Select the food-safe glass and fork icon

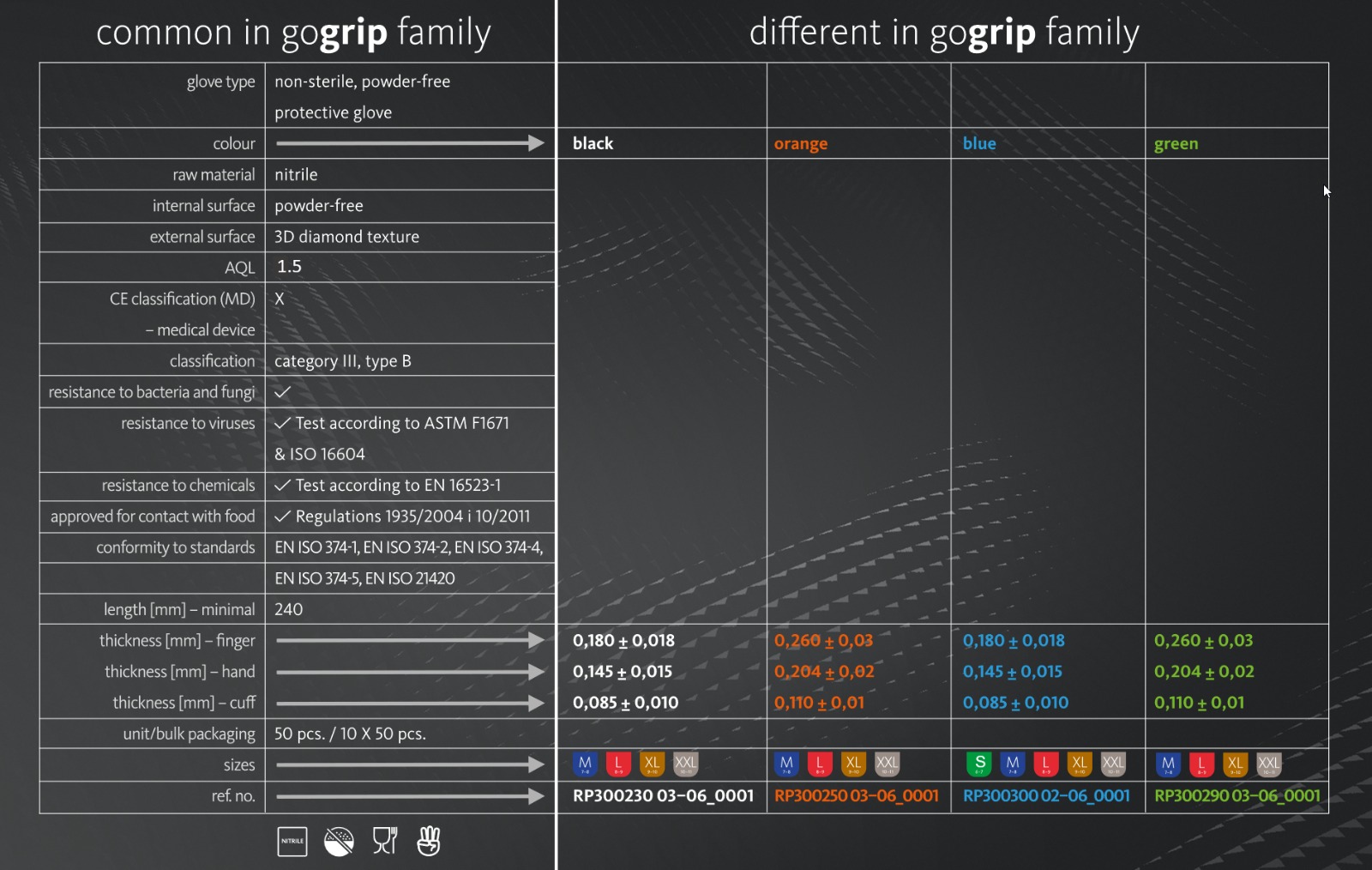pos(385,841)
